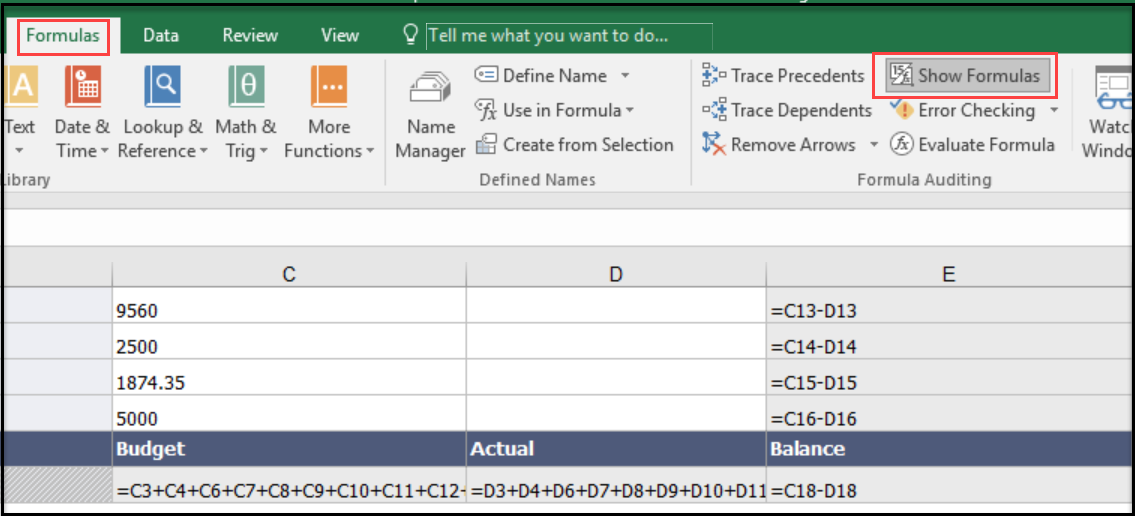The image size is (1135, 516).
Task: Open the Math & Trig functions icon
Action: (246, 86)
